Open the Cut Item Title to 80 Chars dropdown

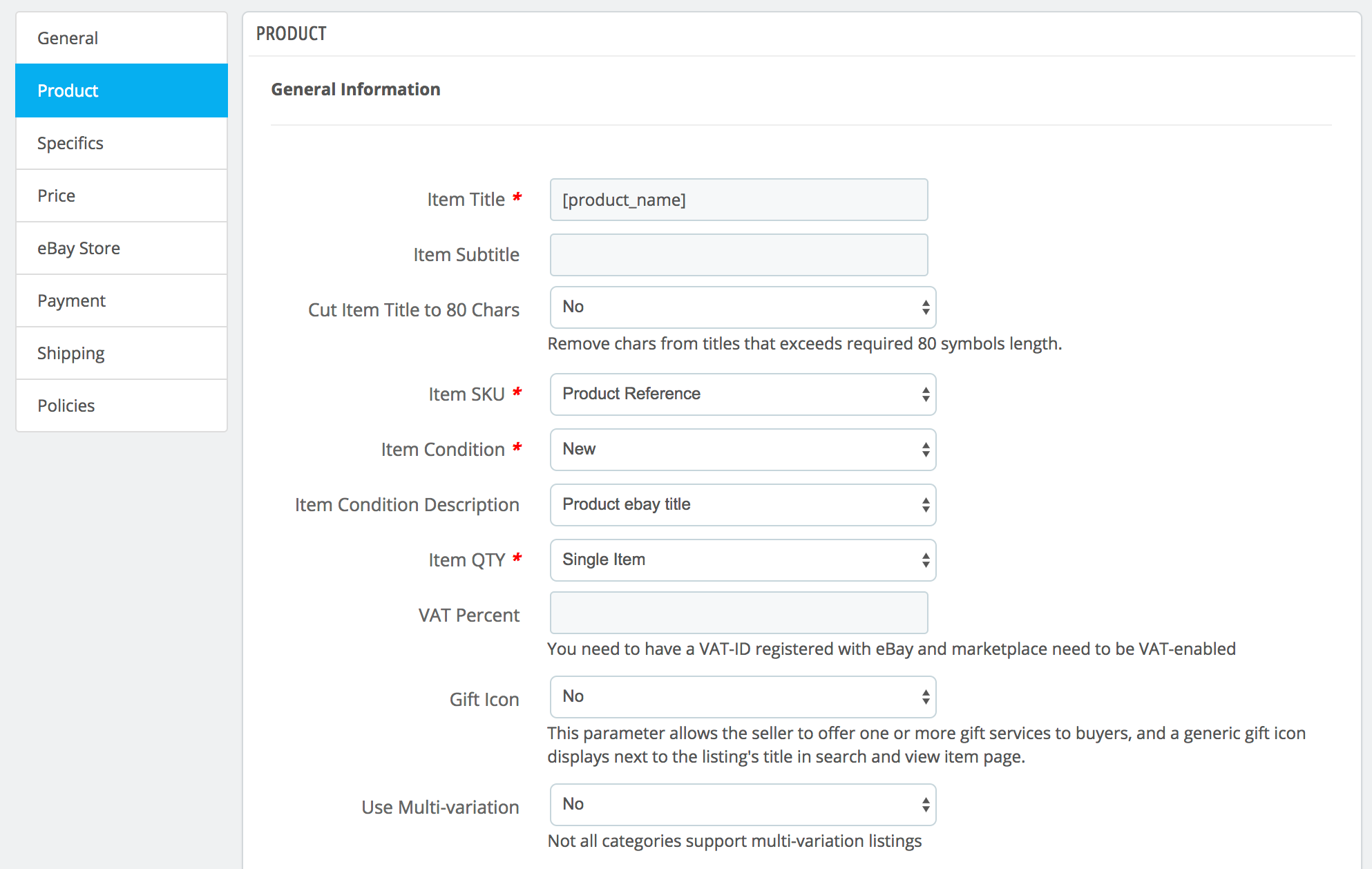point(743,307)
